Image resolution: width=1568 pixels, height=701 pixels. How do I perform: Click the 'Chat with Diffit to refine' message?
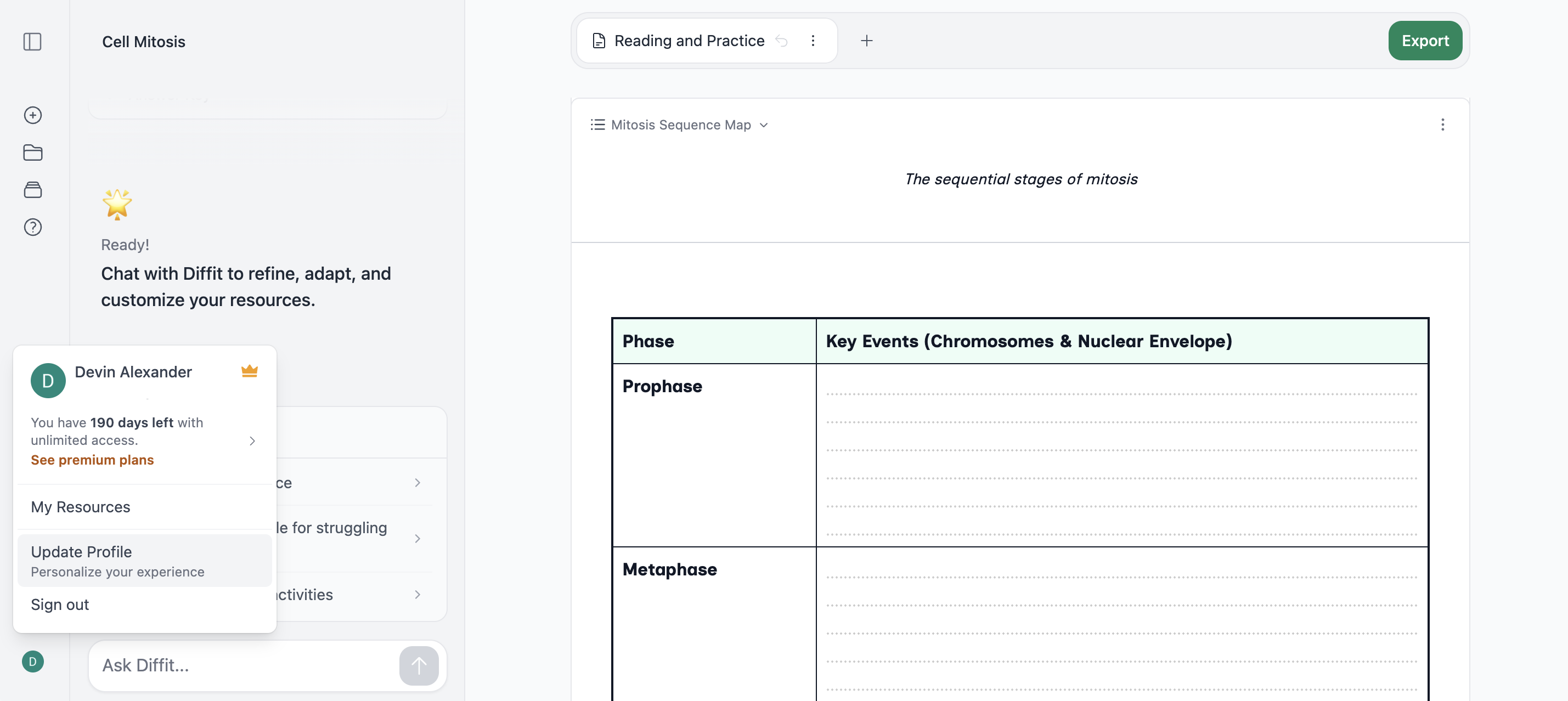click(246, 287)
